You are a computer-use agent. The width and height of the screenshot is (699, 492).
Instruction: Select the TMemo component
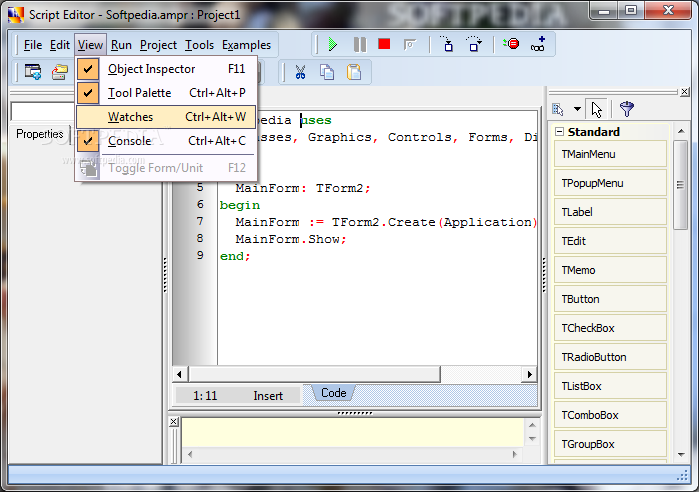[x=610, y=270]
